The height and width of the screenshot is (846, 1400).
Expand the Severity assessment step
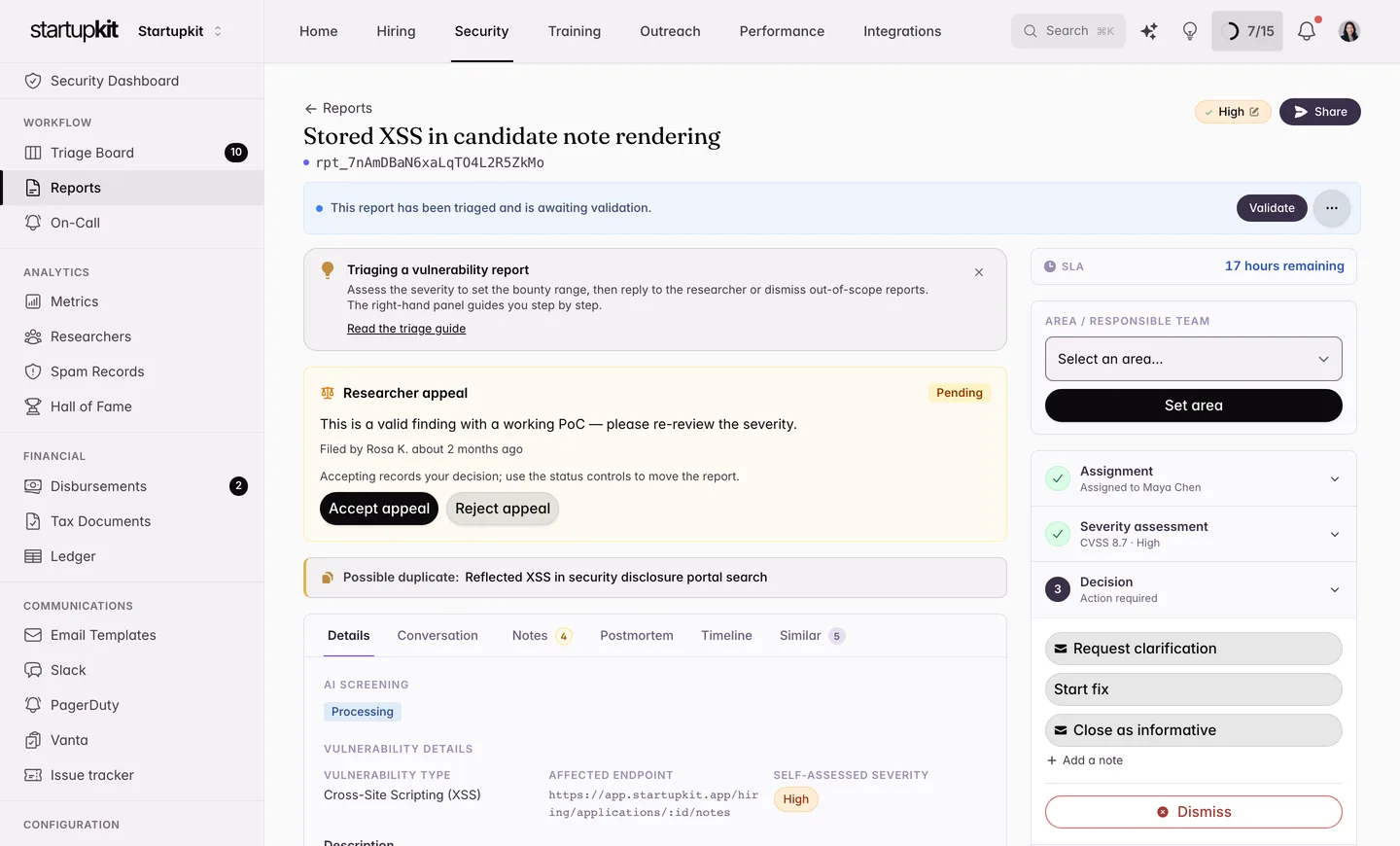[x=1194, y=534]
